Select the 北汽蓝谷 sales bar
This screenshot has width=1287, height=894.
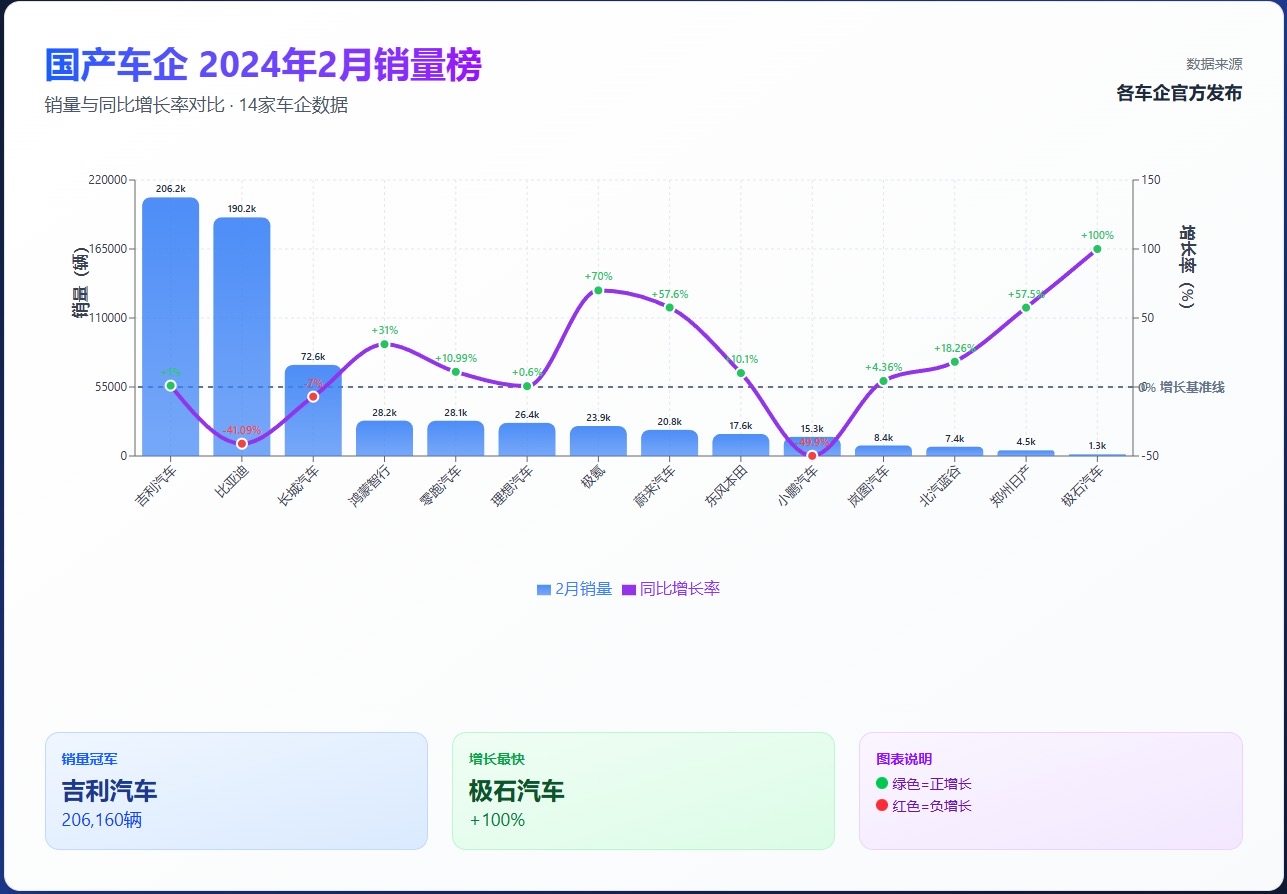click(x=955, y=451)
